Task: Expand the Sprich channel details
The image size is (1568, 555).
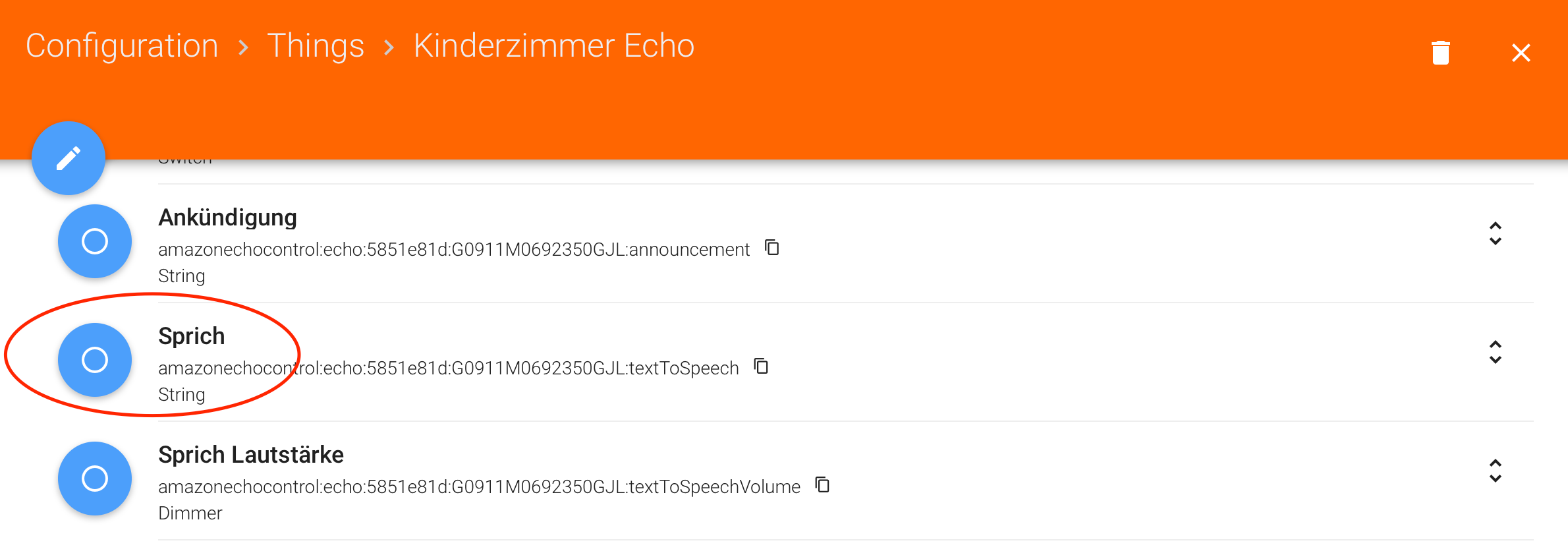Action: [x=1496, y=353]
